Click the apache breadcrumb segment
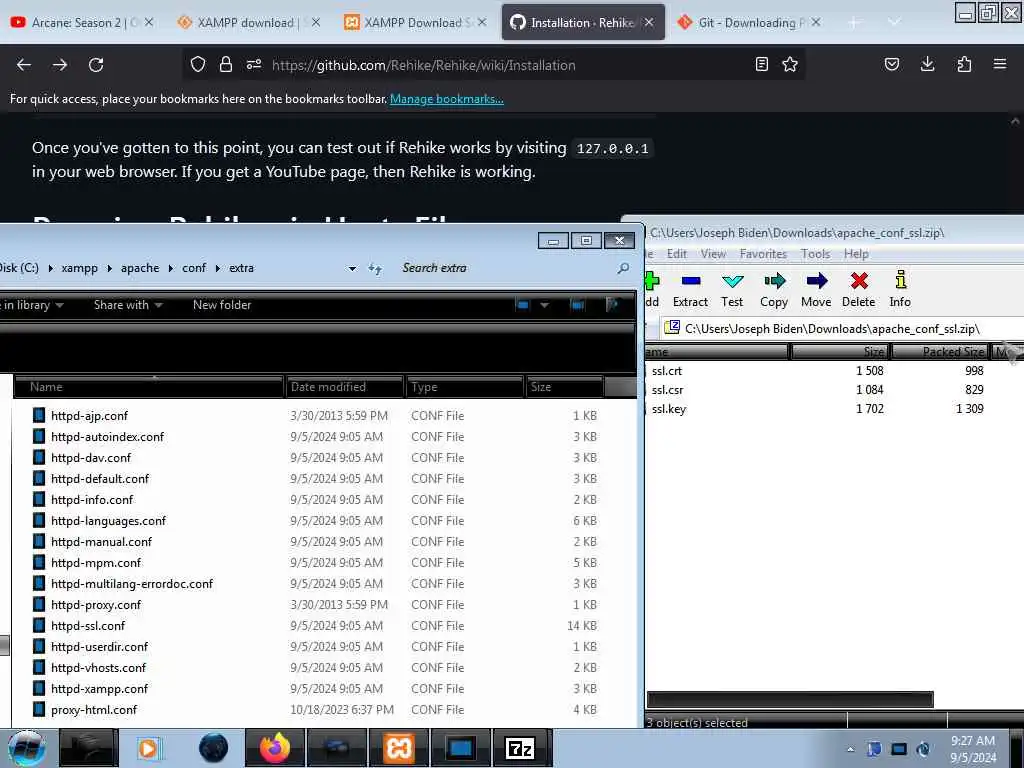 (140, 268)
